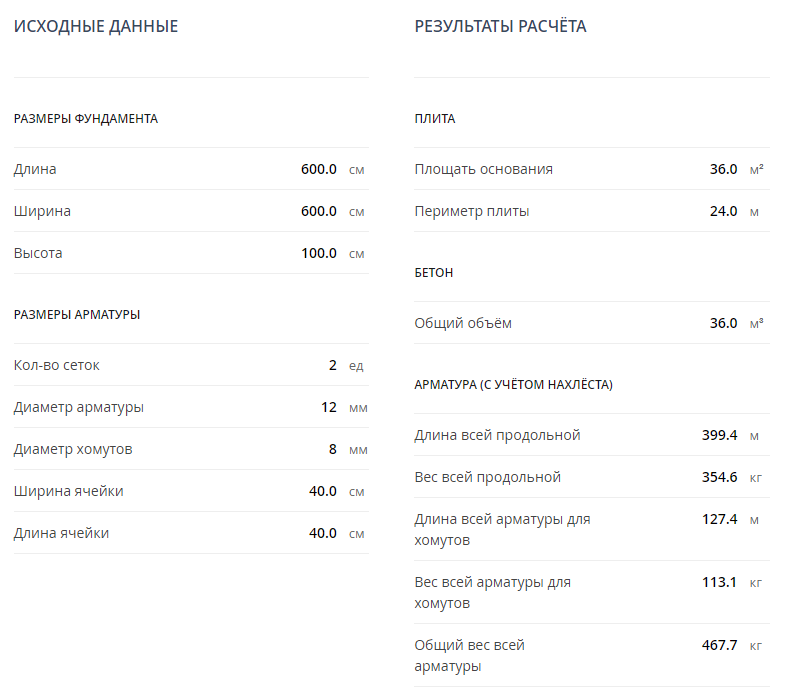Click the Длина ячейки input field

click(322, 533)
